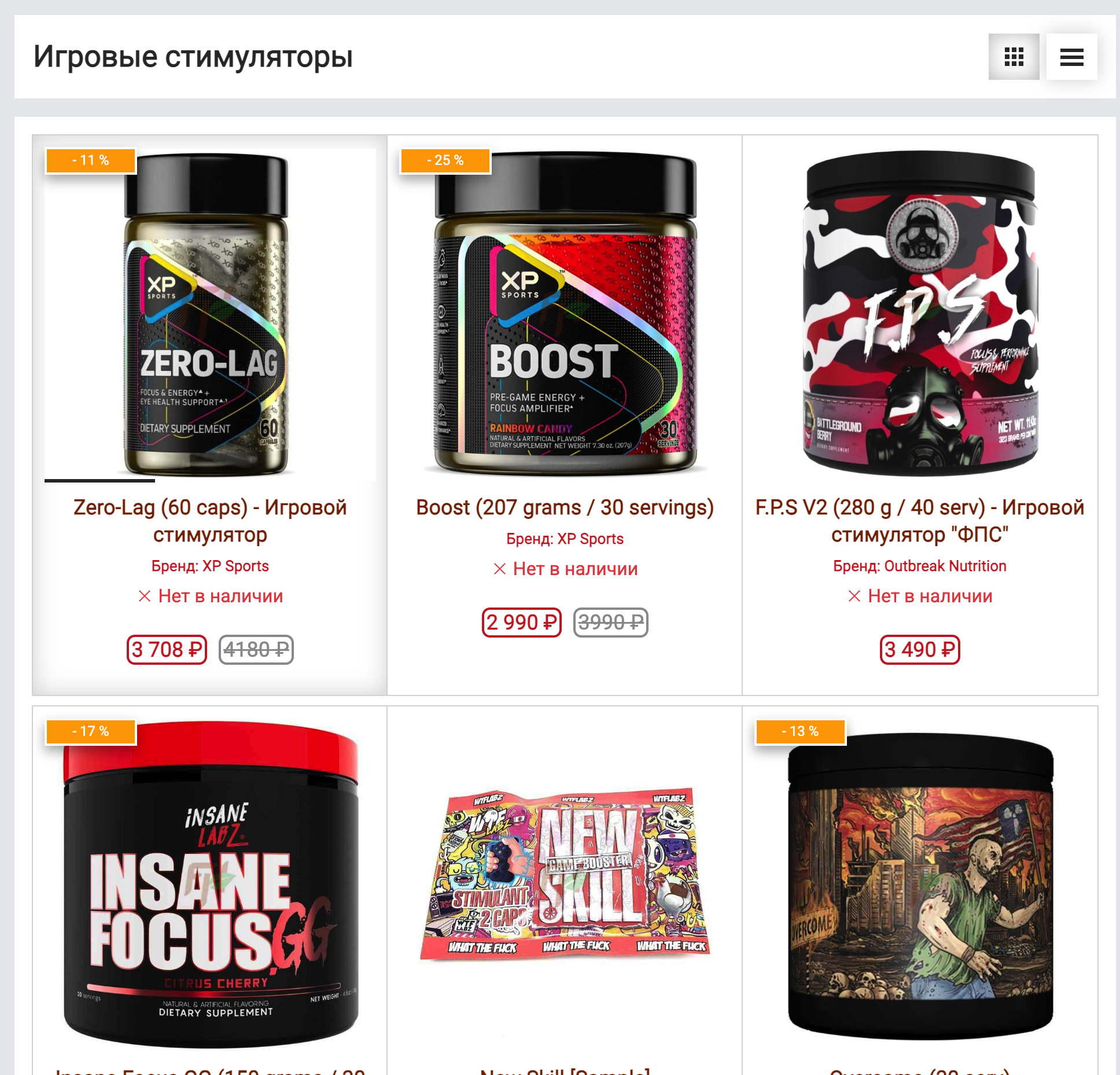Click the F.P.S camo tub image

point(920,314)
